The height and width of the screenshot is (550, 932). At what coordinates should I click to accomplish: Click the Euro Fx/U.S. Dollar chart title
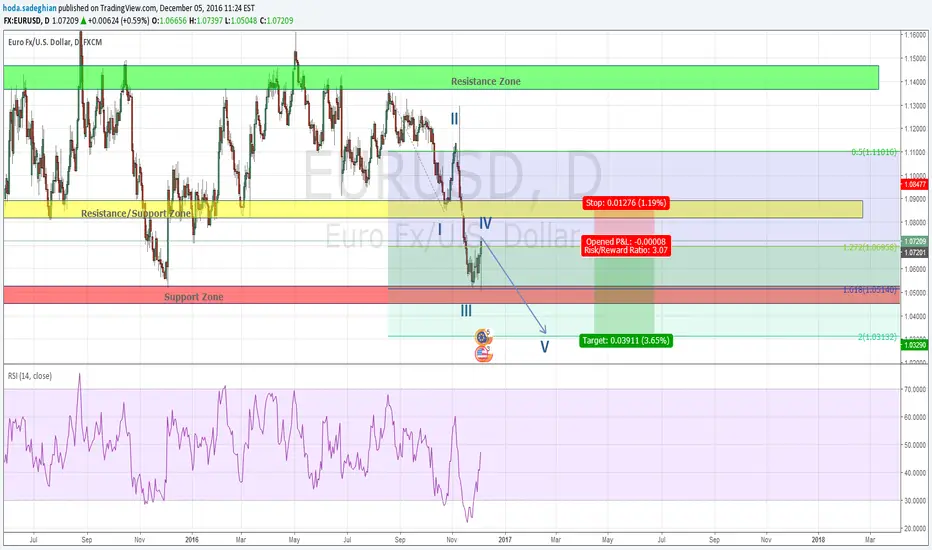pos(55,42)
